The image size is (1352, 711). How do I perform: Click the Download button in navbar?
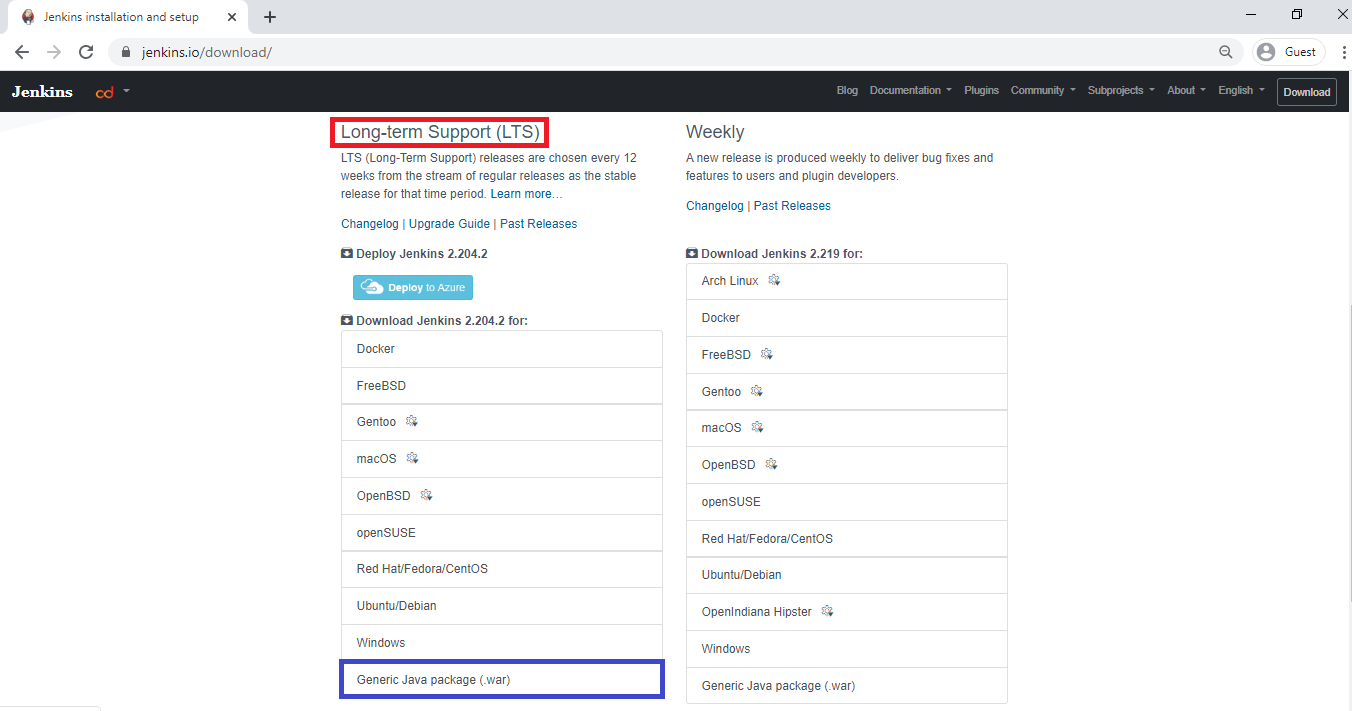[1307, 92]
